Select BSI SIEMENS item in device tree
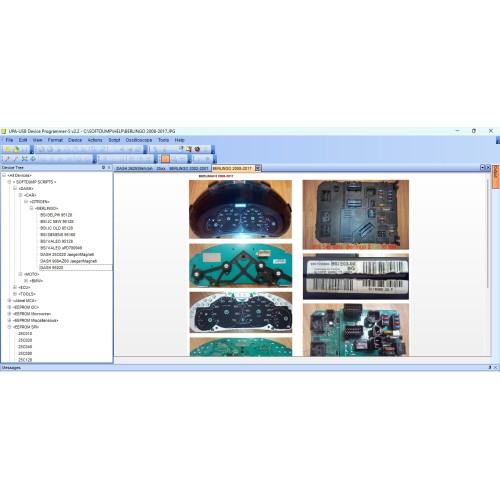 [x=57, y=235]
